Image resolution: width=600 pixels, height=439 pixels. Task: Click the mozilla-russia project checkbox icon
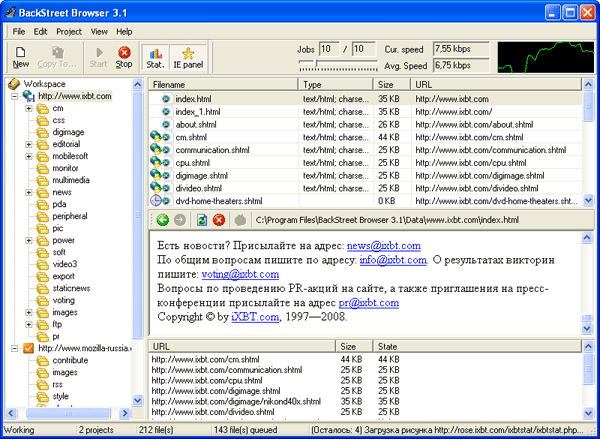[x=28, y=348]
